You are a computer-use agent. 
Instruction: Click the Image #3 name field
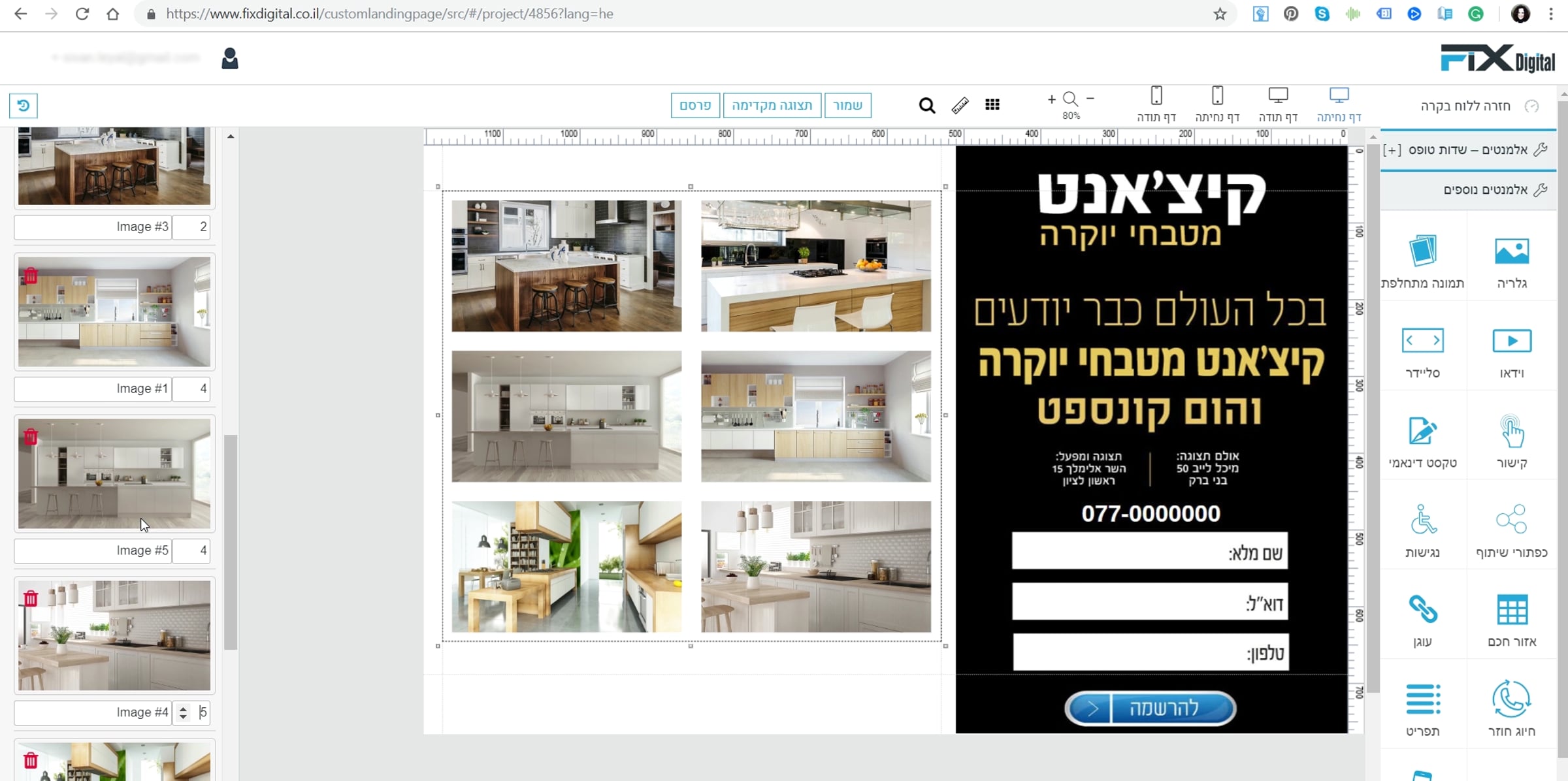point(93,227)
